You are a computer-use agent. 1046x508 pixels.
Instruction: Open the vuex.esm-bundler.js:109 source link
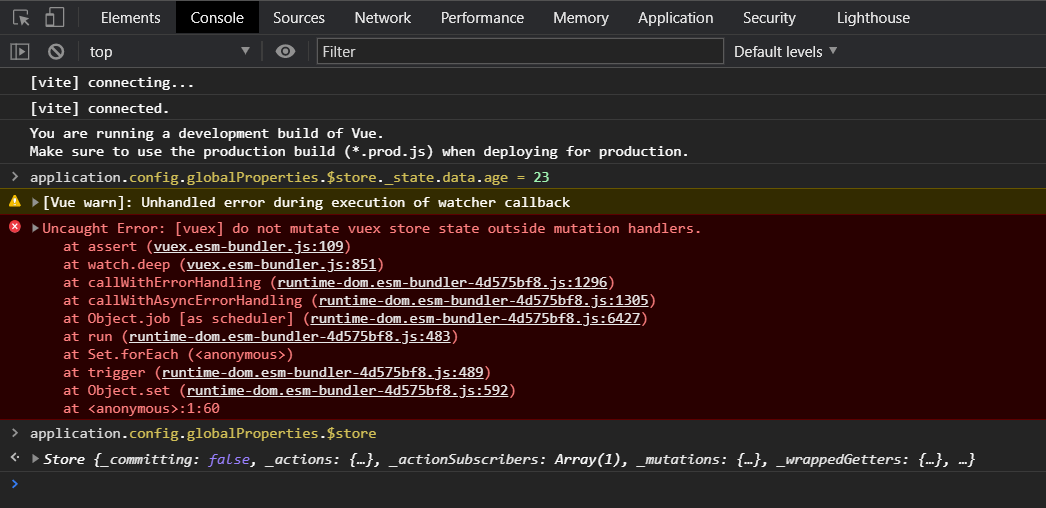[x=250, y=246]
